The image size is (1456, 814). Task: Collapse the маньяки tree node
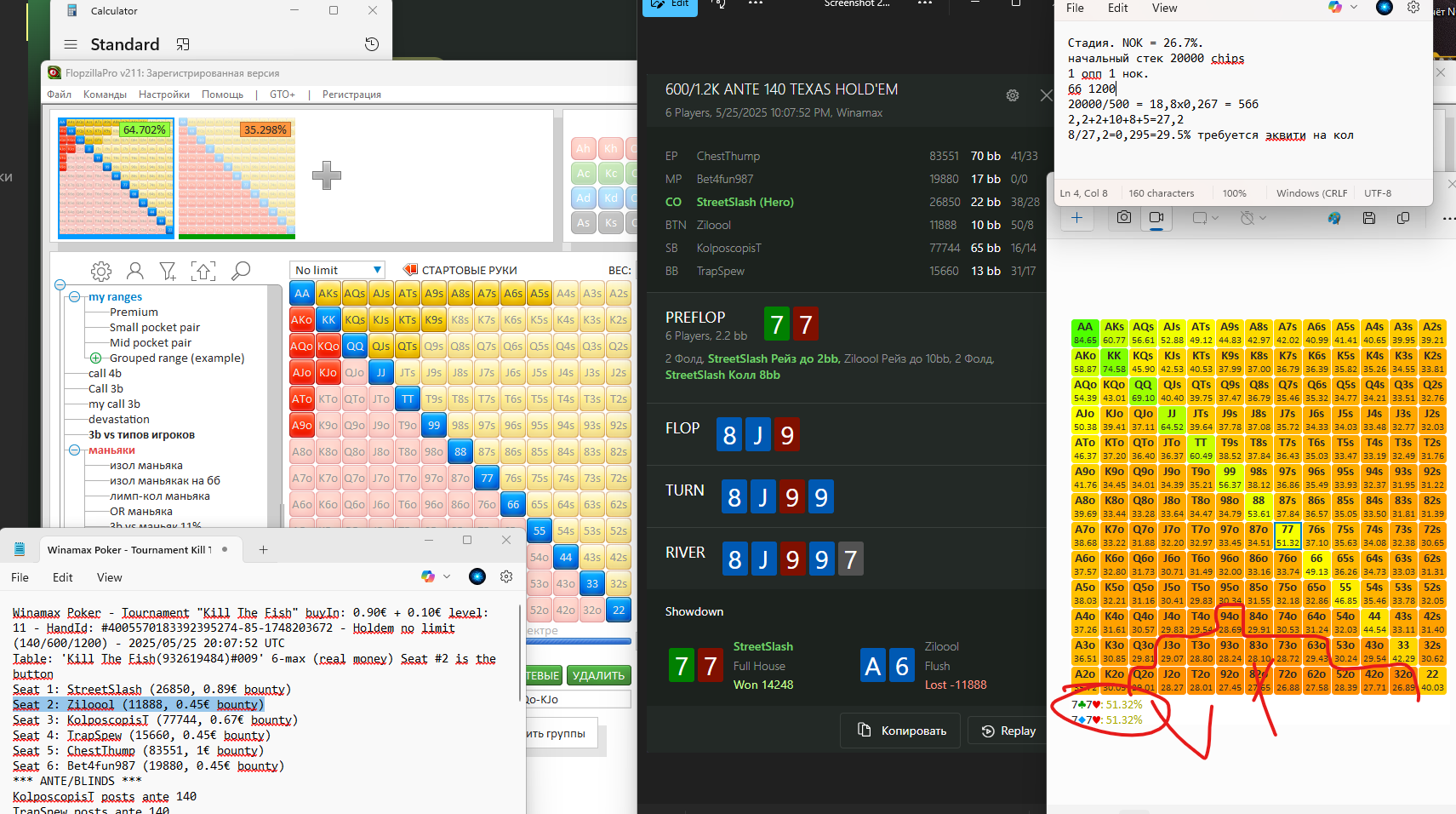[74, 450]
